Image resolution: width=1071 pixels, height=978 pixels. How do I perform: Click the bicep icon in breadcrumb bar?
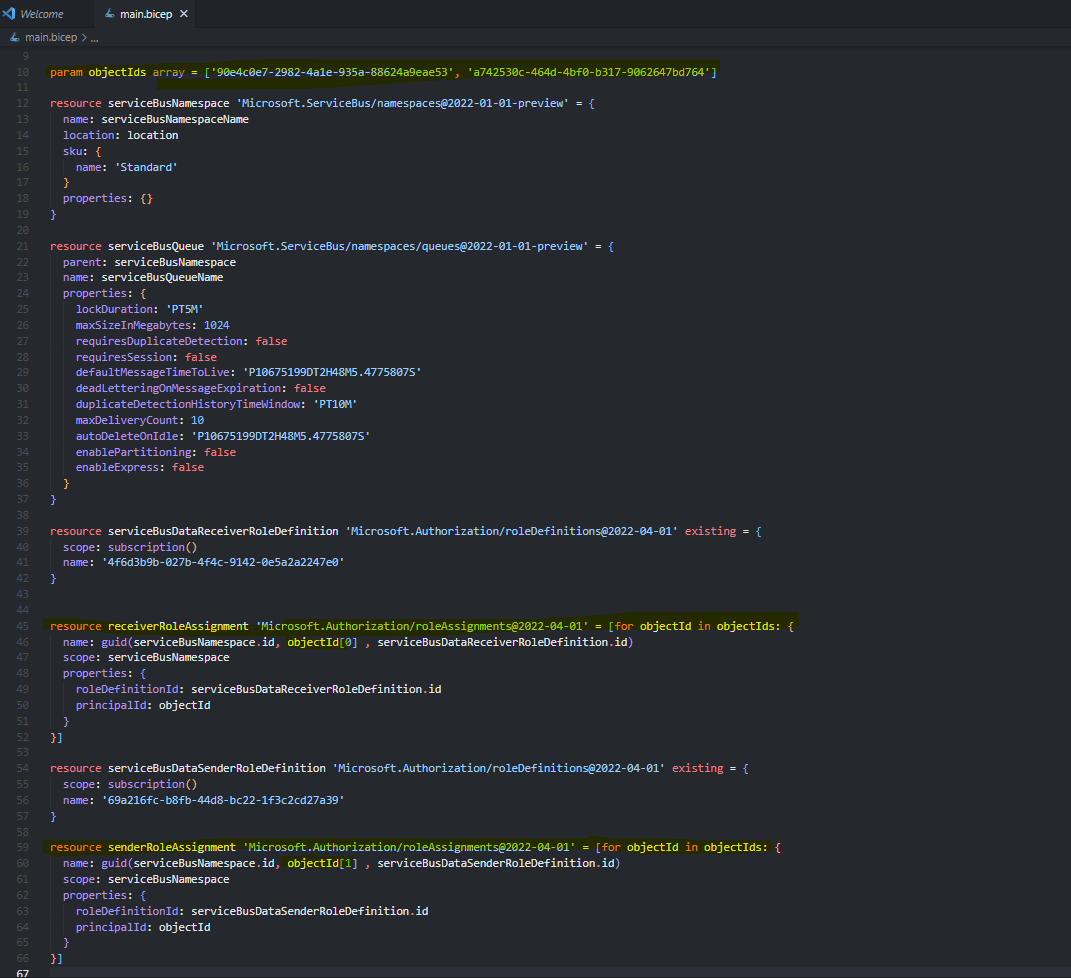(x=15, y=38)
